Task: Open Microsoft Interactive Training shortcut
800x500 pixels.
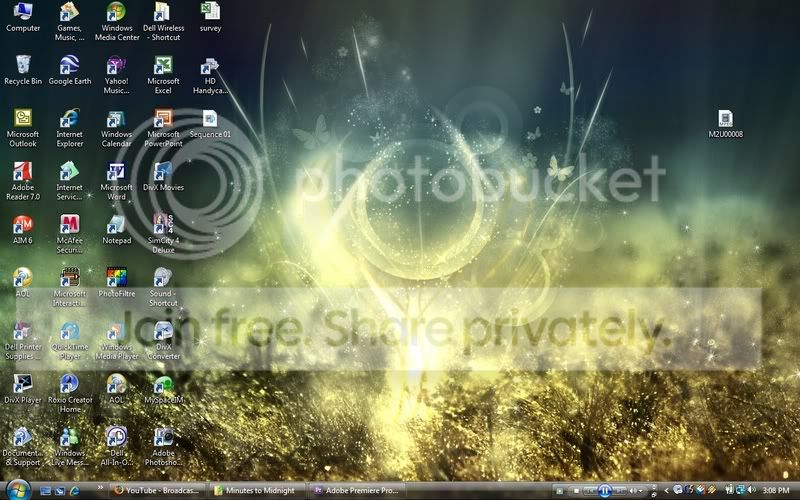Action: click(69, 287)
